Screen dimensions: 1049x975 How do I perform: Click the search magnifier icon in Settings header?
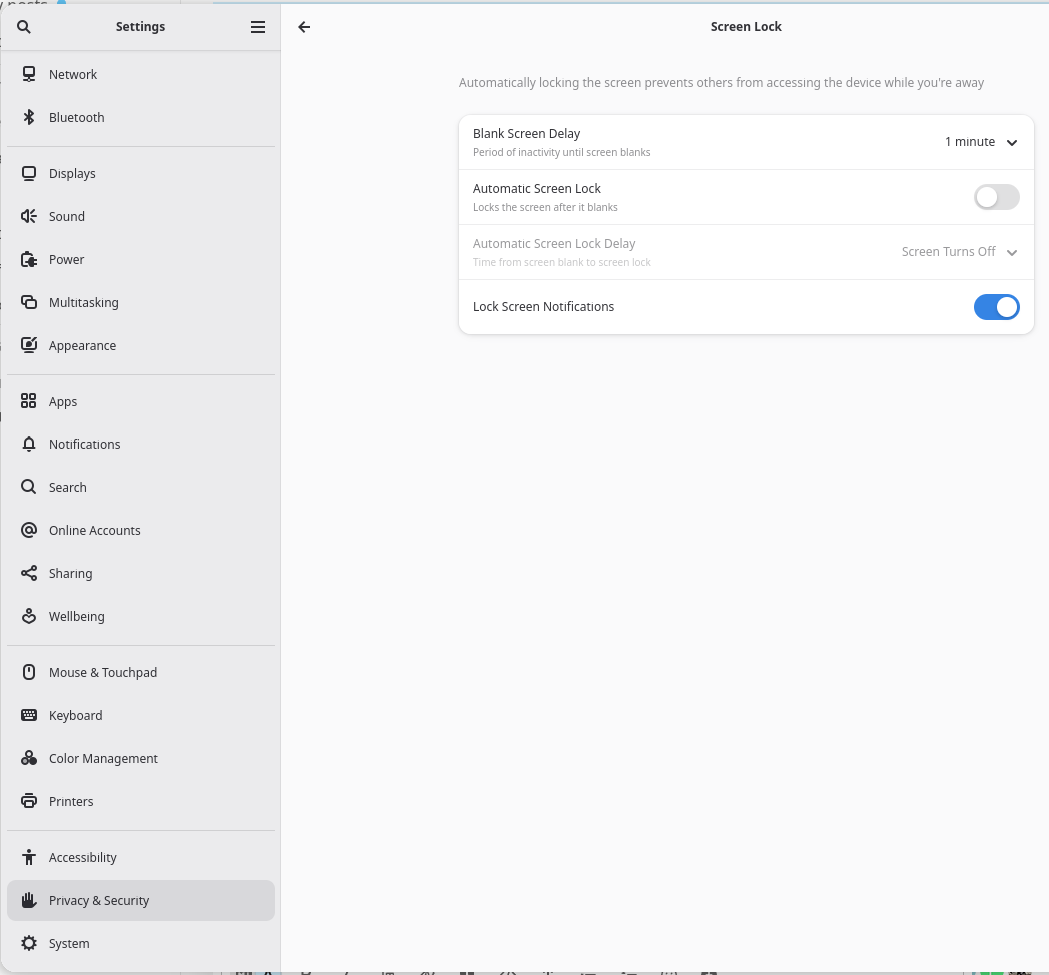24,27
